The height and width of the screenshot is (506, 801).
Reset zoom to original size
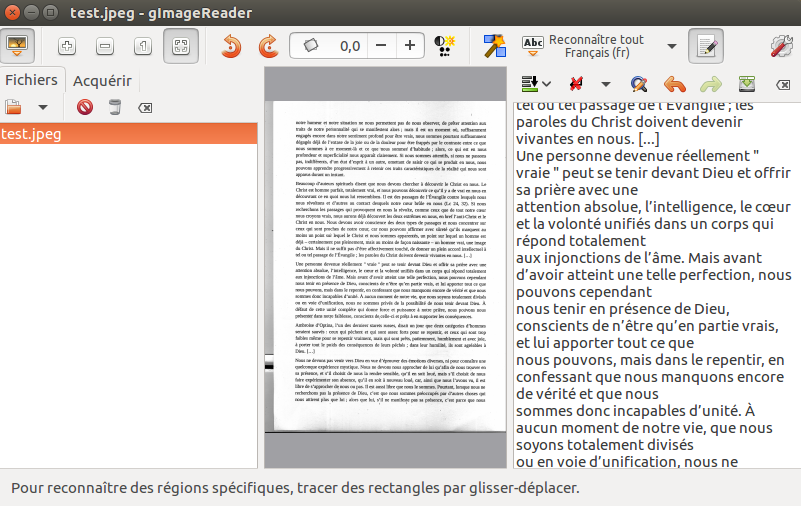[142, 46]
